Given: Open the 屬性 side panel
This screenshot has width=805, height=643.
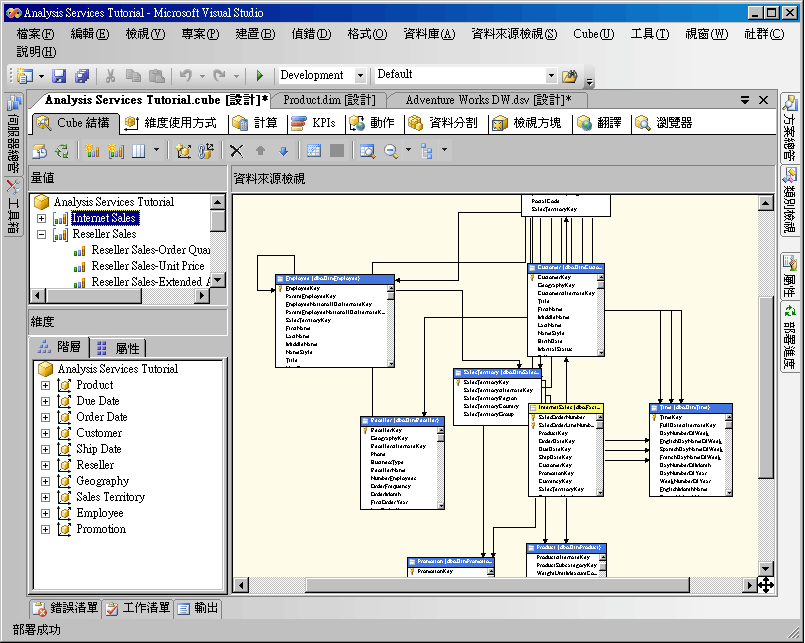Looking at the screenshot, I should (790, 276).
